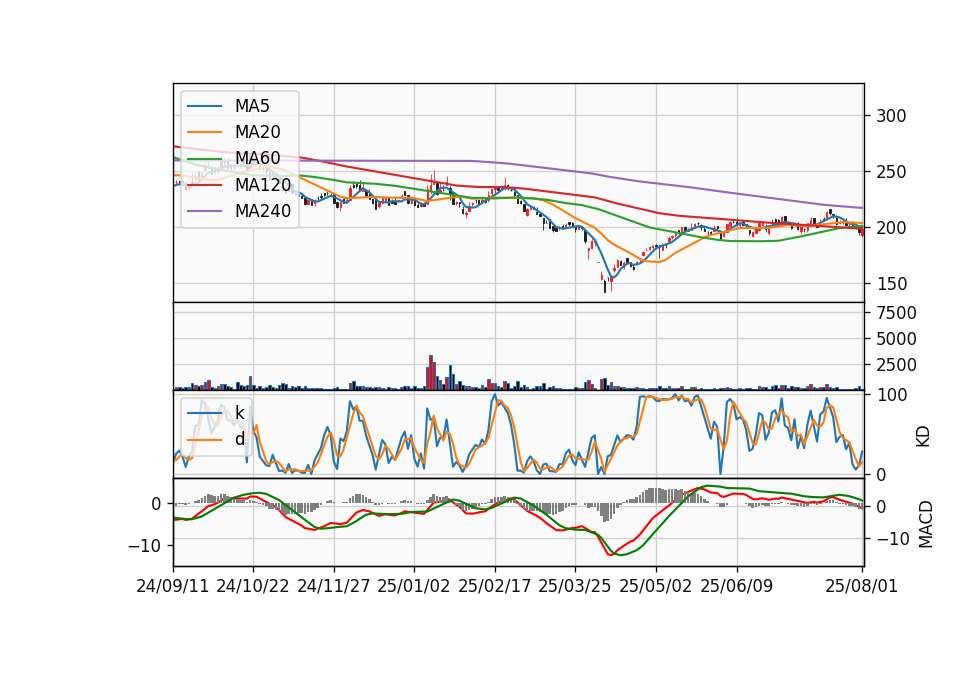Click the 300 price axis tick label
The image size is (960, 690).
point(891,116)
